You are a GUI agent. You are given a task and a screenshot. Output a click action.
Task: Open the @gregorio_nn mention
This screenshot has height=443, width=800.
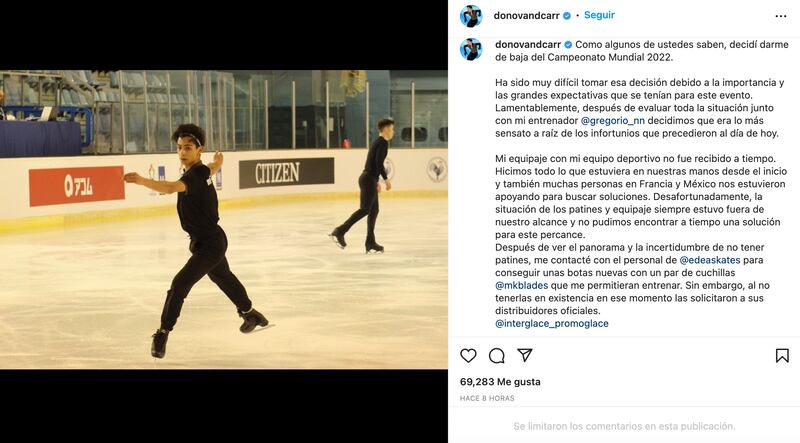coord(613,121)
